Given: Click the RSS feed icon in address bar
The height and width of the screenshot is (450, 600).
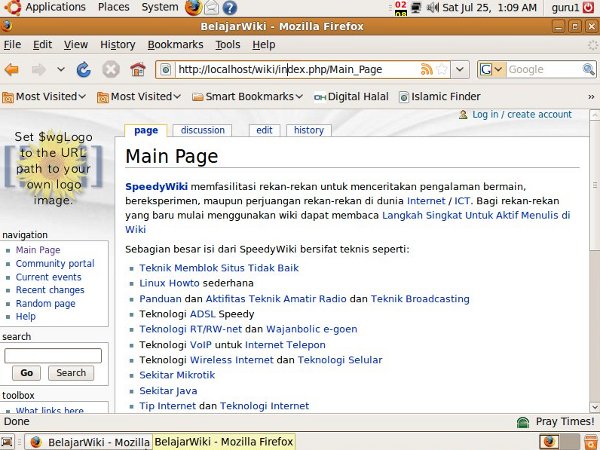Looking at the screenshot, I should tap(426, 69).
